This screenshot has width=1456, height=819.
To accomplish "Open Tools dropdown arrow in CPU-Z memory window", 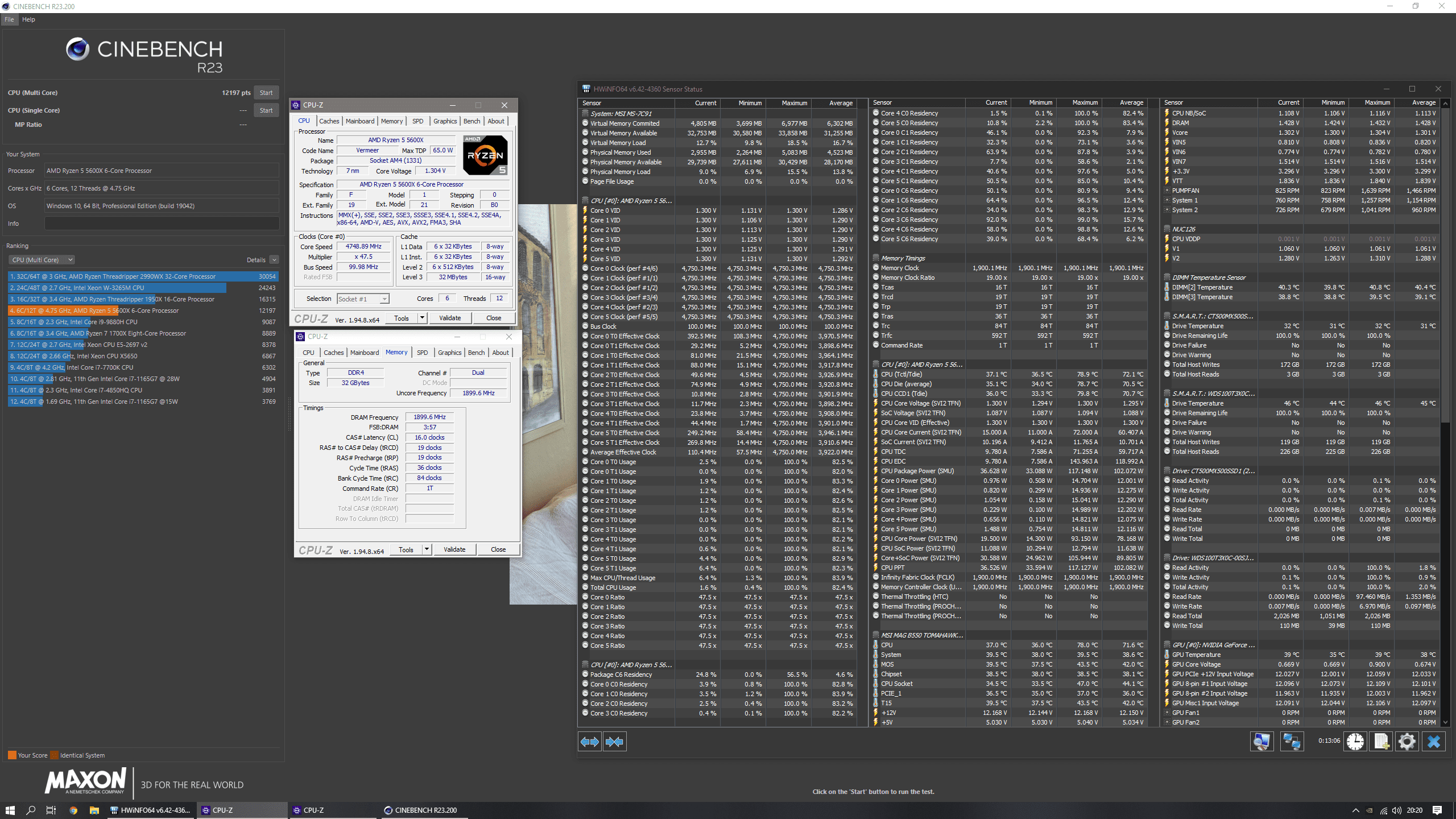I will coord(427,549).
